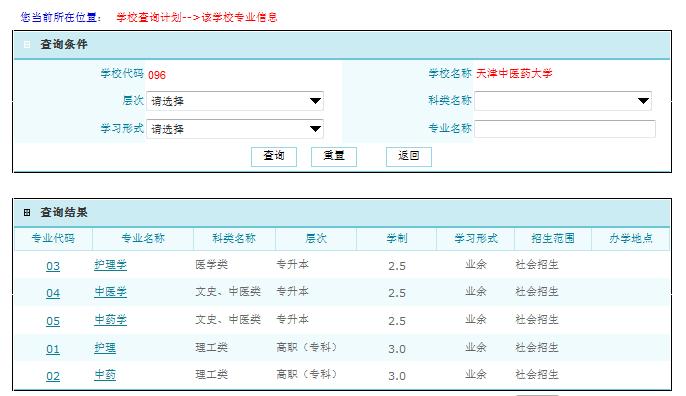Viewport: 686px width, 396px height.
Task: Open the 中药 major link
Action: point(105,375)
